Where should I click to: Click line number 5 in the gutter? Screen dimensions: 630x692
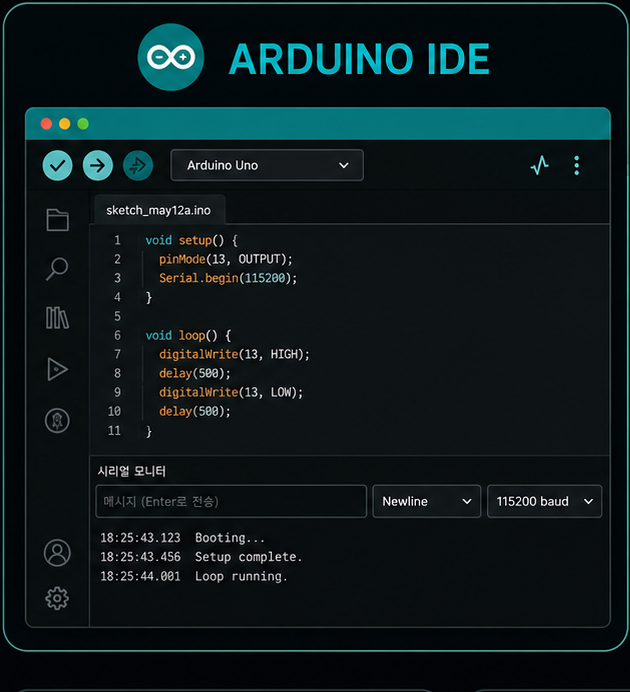coord(117,316)
